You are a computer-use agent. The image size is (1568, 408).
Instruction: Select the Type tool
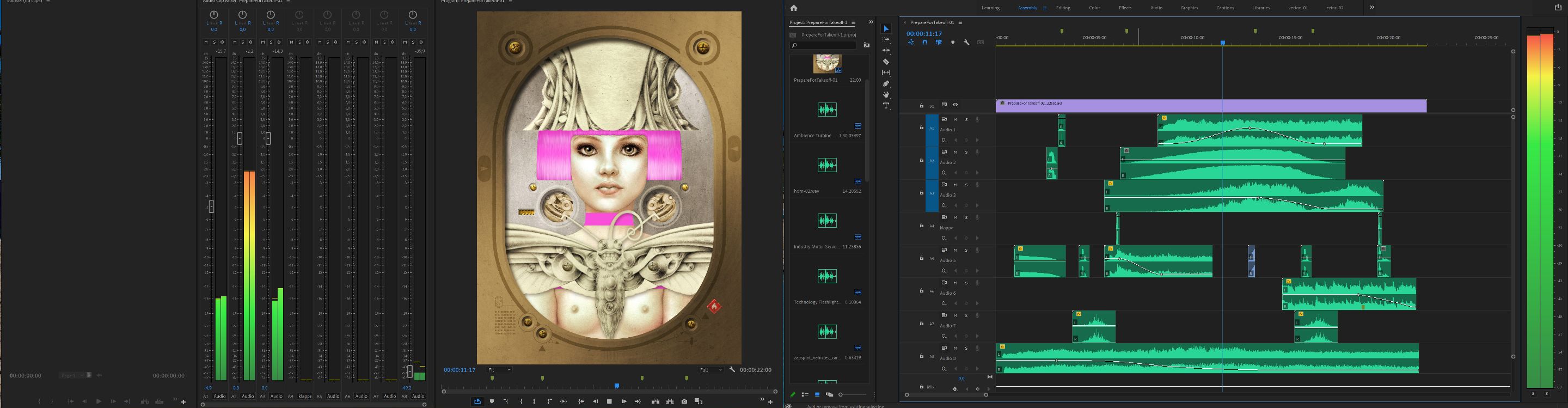pos(886,105)
